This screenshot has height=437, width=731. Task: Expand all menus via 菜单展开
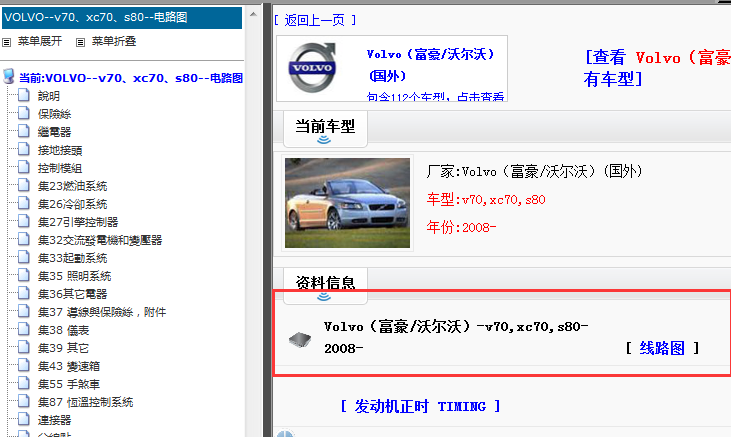[40, 42]
